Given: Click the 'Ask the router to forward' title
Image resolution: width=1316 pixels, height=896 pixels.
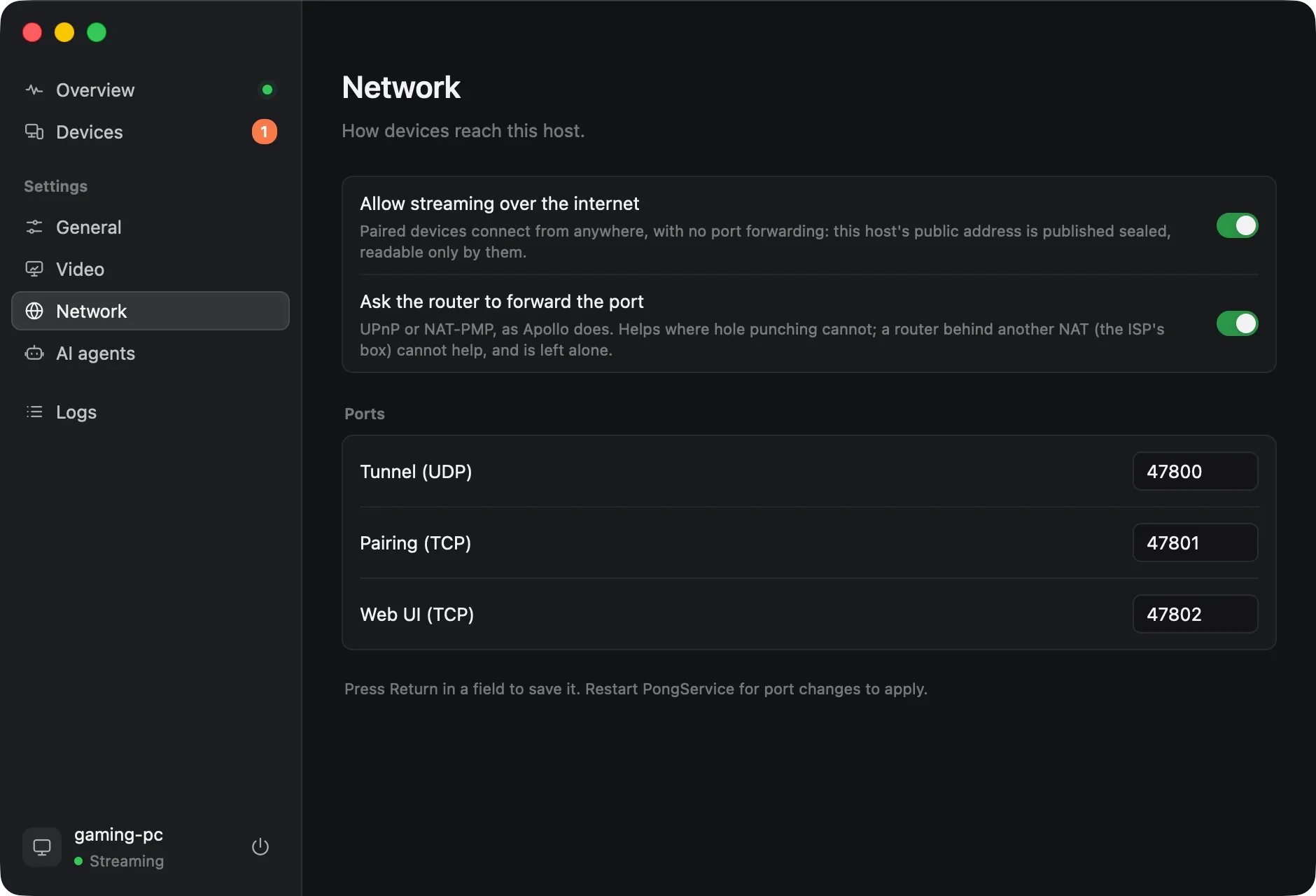Looking at the screenshot, I should pyautogui.click(x=501, y=302).
